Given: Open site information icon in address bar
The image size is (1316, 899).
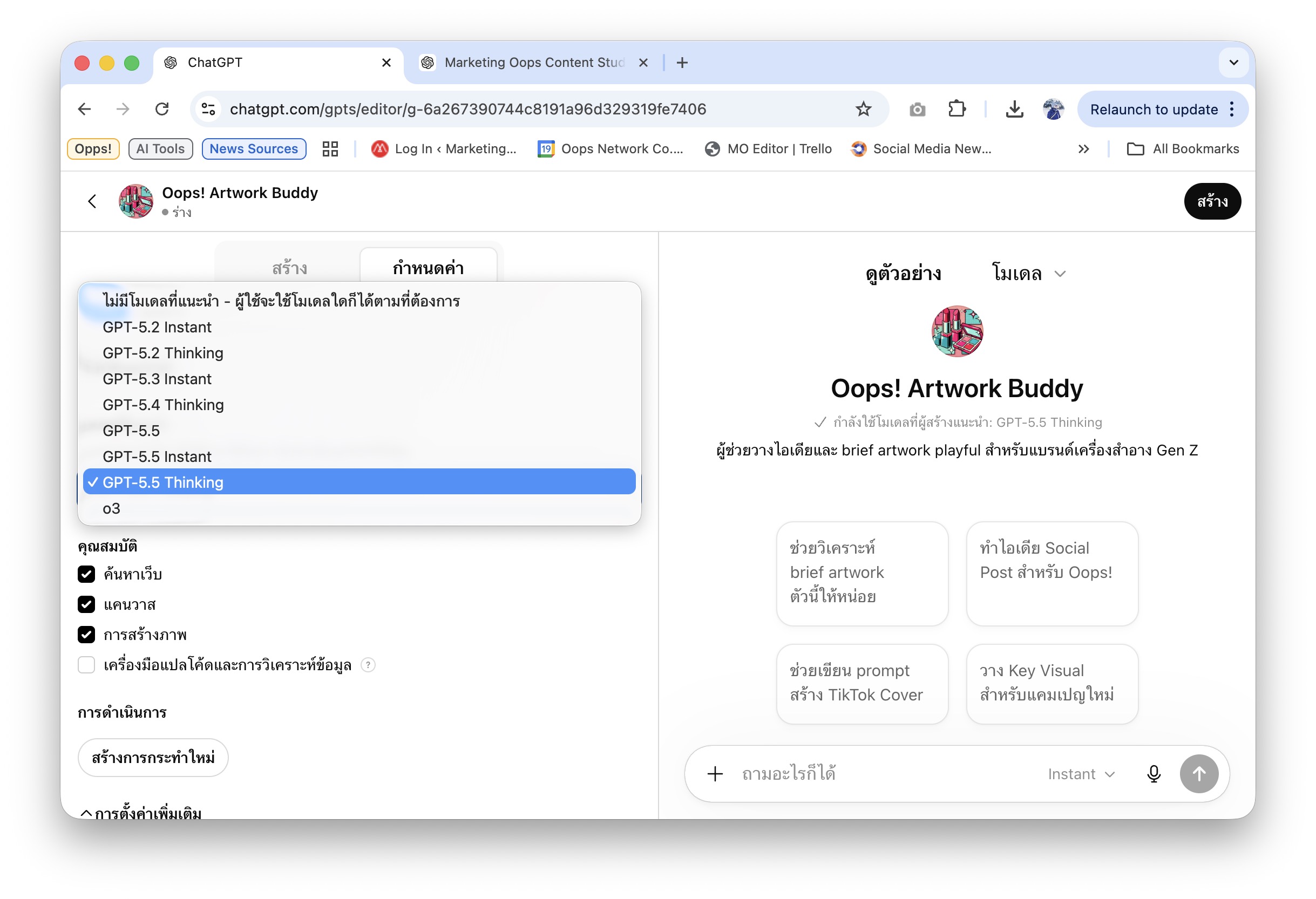Looking at the screenshot, I should [208, 108].
